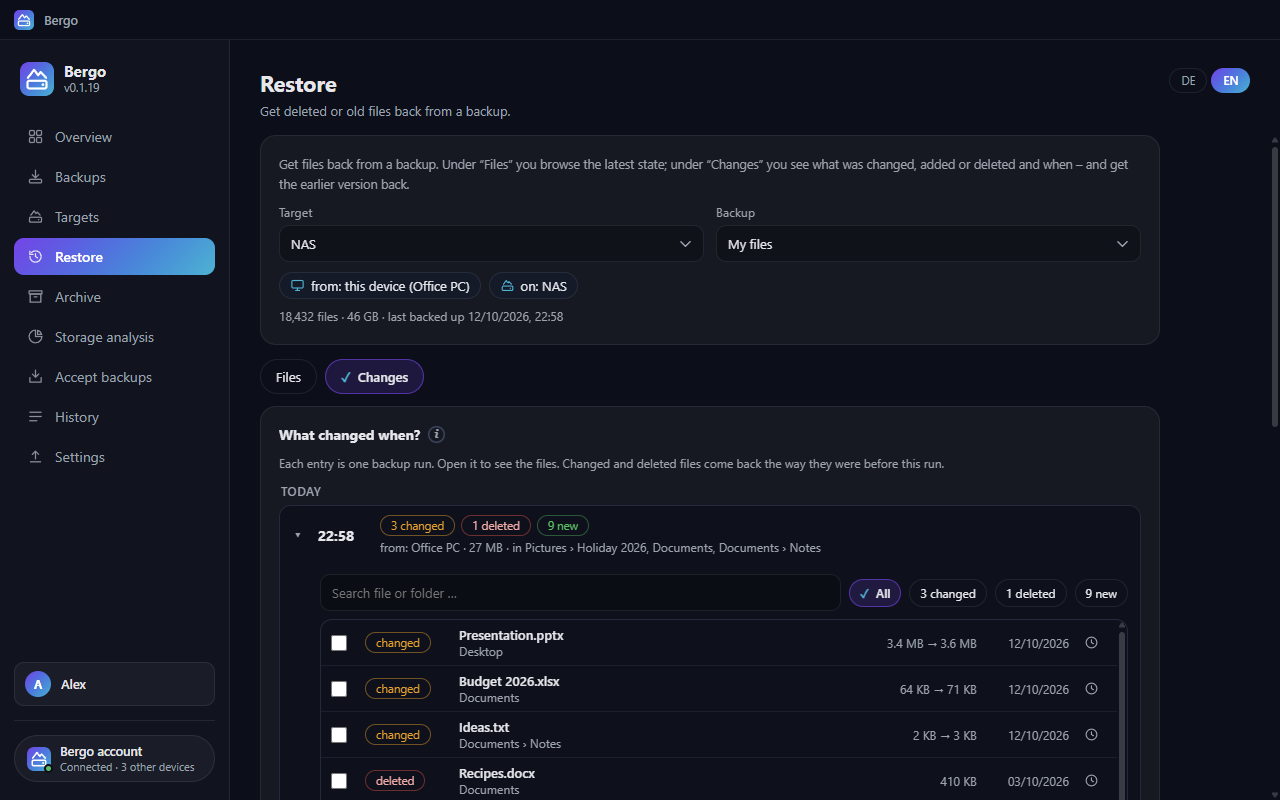Screen dimensions: 1280x800
Task: Click the Overview grid icon
Action: point(36,137)
